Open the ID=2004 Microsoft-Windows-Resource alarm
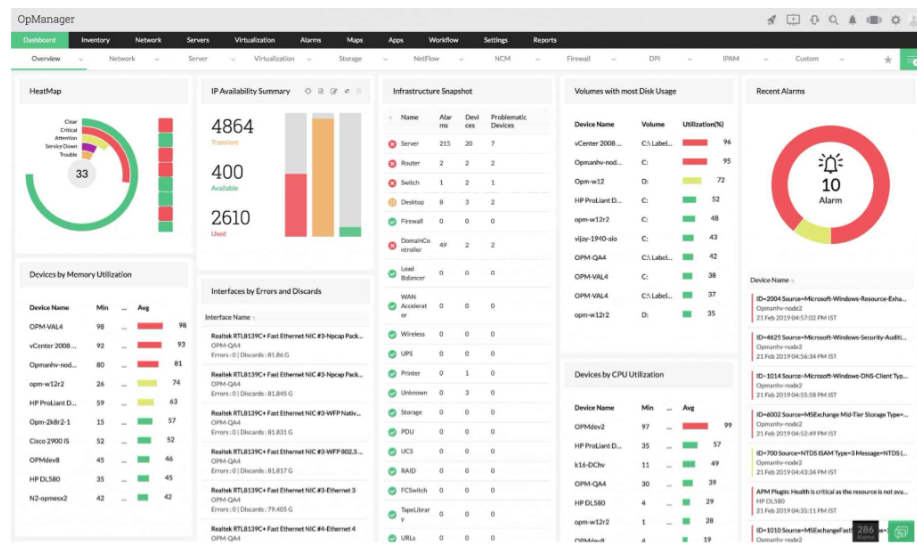917x545 pixels. pos(830,299)
